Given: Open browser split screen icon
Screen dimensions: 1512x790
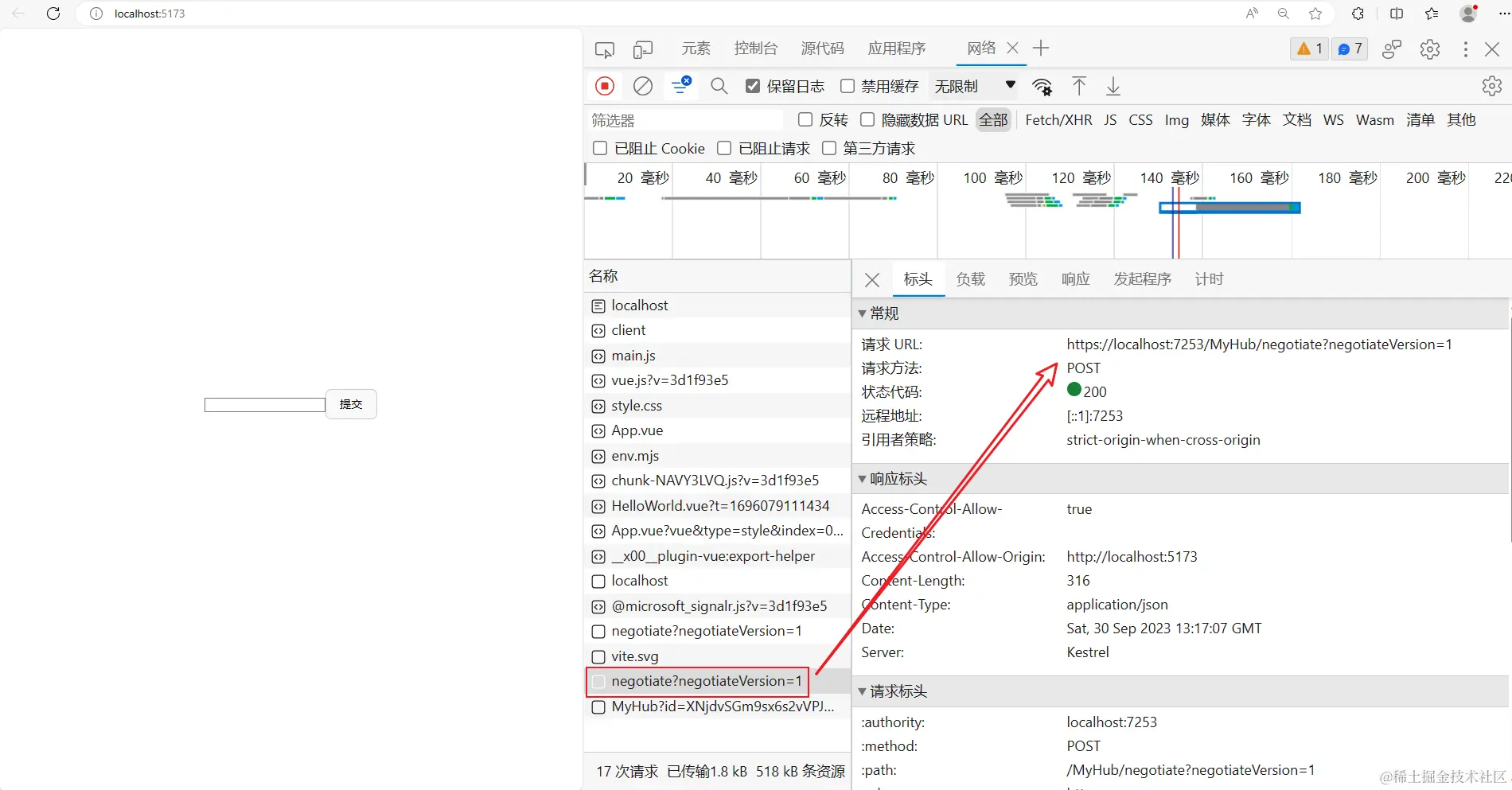Looking at the screenshot, I should click(x=1397, y=14).
